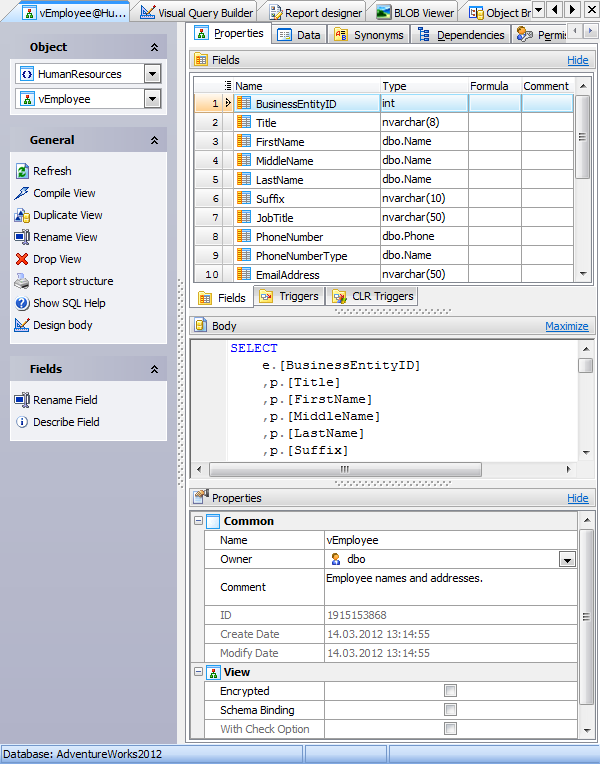Enable the Encrypted checkbox
The height and width of the screenshot is (764, 600).
point(450,691)
